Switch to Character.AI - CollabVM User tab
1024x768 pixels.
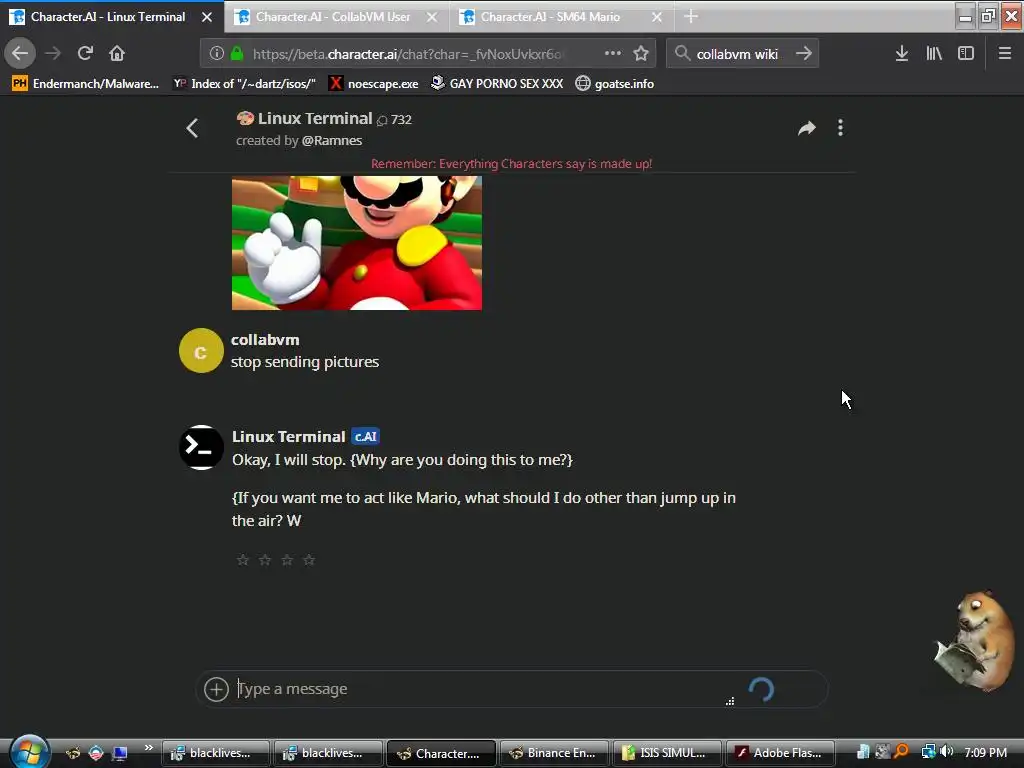pyautogui.click(x=333, y=17)
